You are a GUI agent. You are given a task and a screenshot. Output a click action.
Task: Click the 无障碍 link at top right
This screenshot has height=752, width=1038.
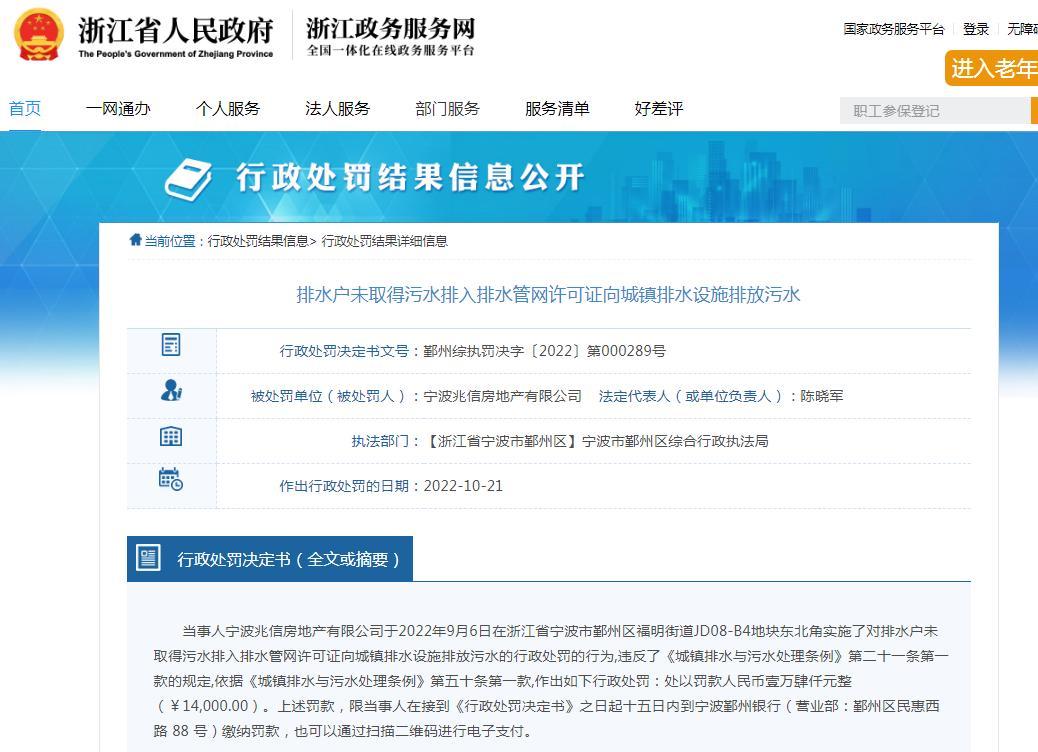1022,29
